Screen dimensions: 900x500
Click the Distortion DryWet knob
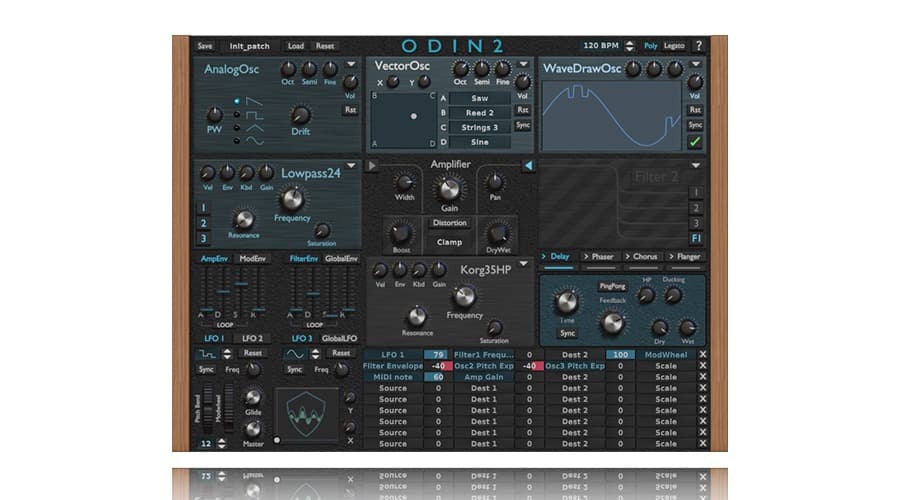(497, 234)
